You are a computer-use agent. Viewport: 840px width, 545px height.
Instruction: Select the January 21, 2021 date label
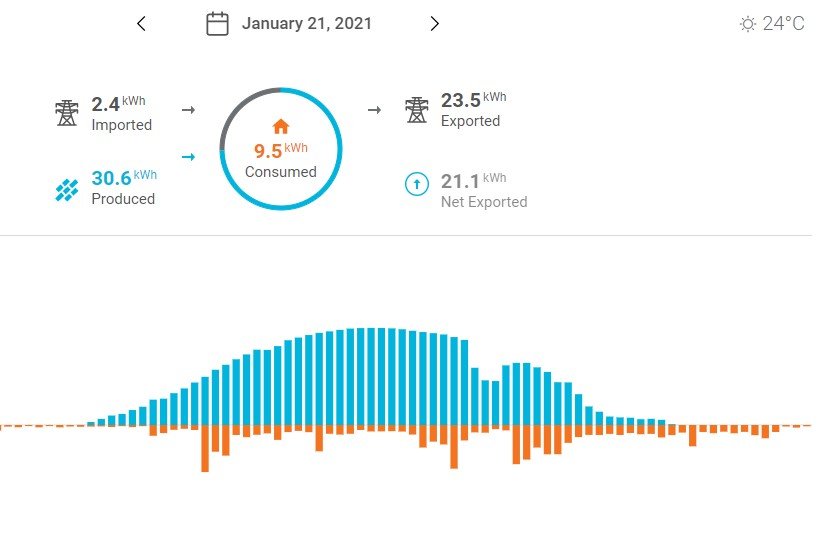click(306, 24)
